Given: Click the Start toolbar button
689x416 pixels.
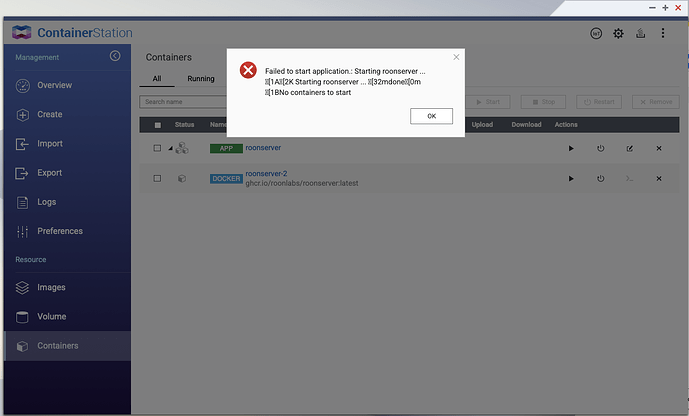Looking at the screenshot, I should pyautogui.click(x=488, y=102).
